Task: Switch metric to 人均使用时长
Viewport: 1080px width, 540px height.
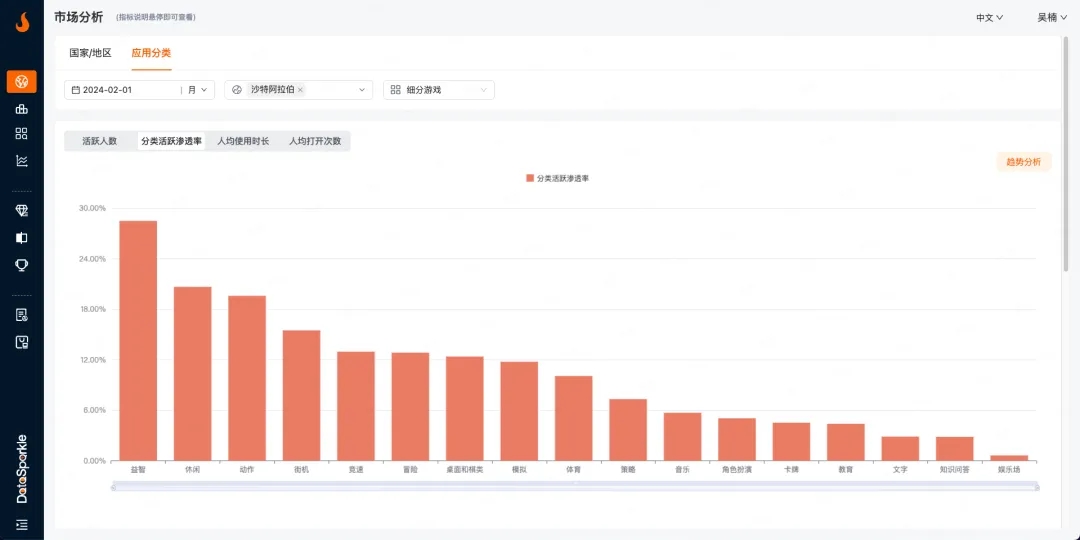Action: click(x=243, y=141)
